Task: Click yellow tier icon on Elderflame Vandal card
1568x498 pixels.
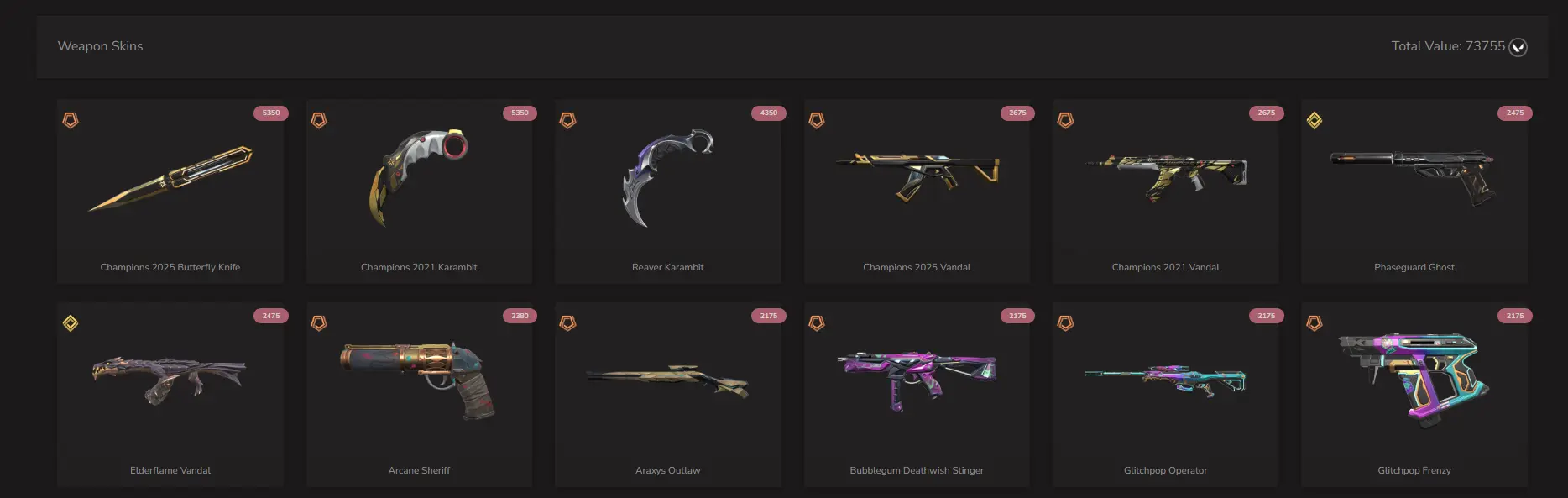Action: pos(71,323)
